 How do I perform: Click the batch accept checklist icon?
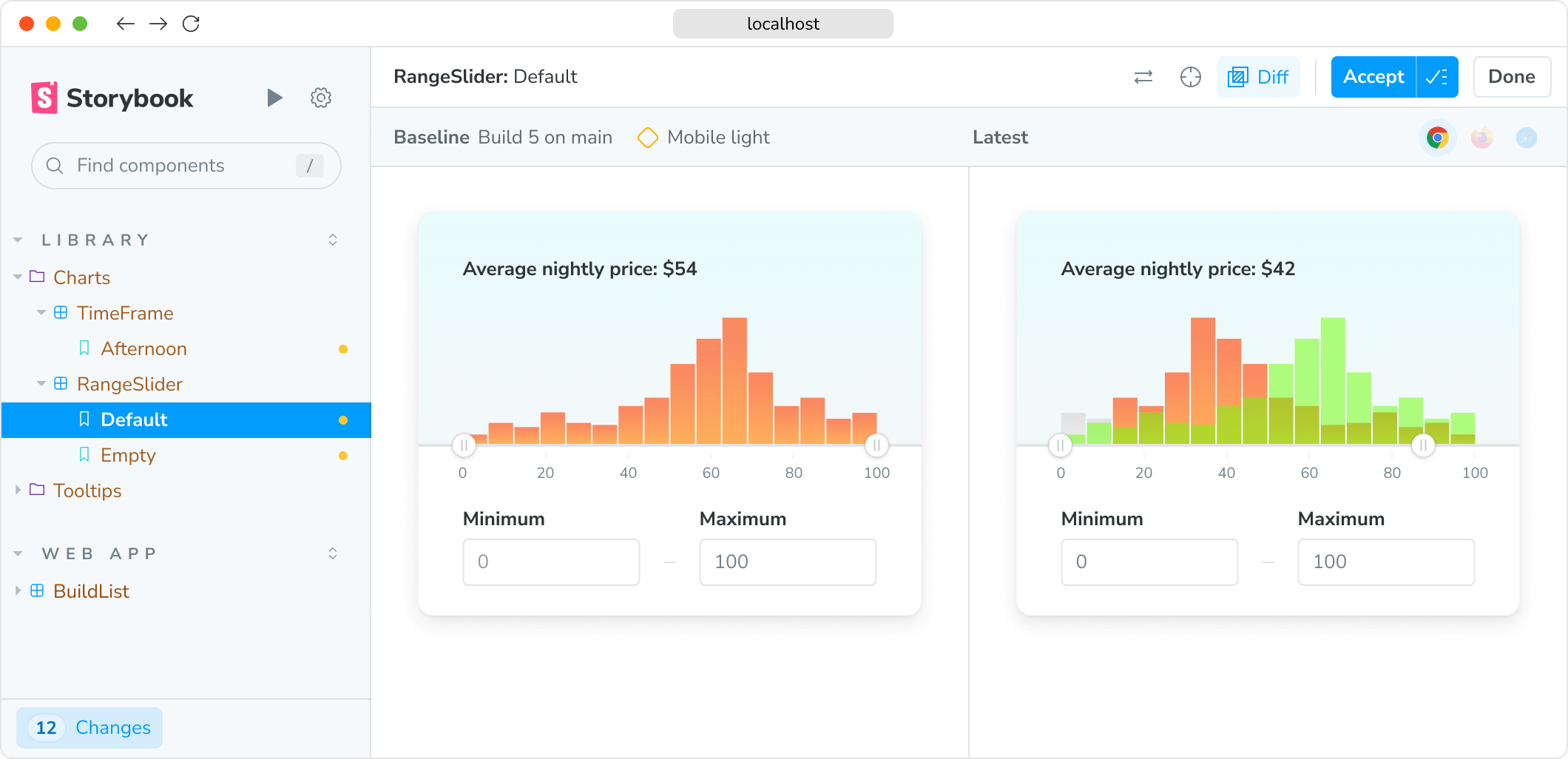(x=1437, y=77)
